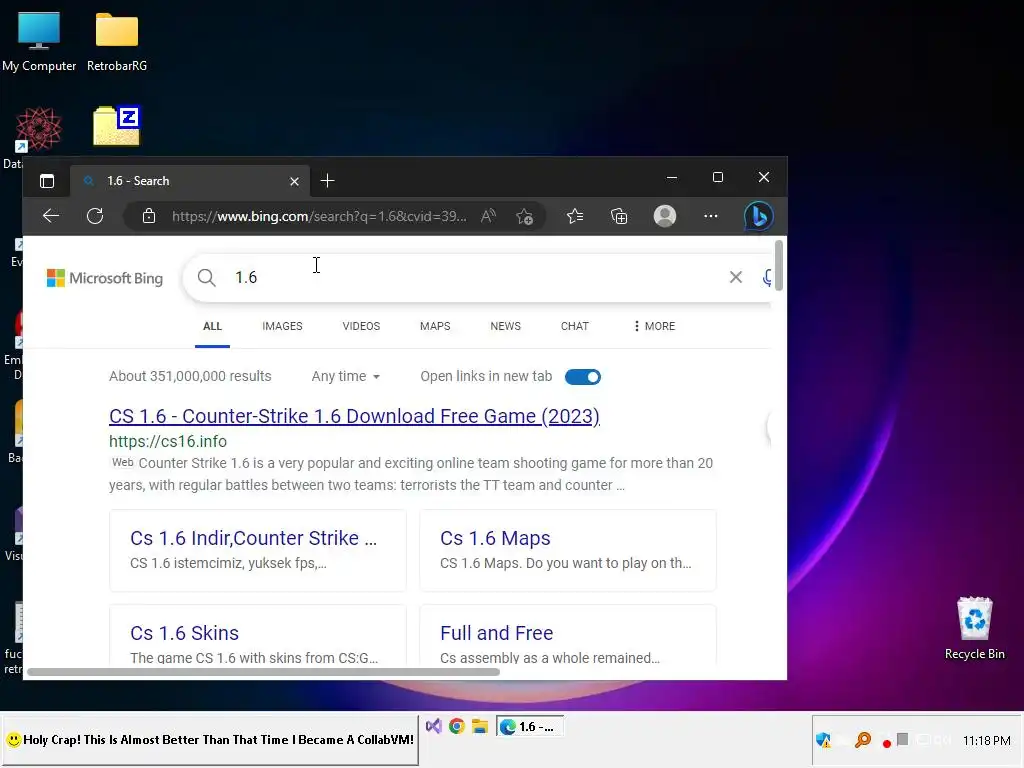Click the vertical scrollbar in browser
Image resolution: width=1024 pixels, height=768 pixels.
click(778, 265)
